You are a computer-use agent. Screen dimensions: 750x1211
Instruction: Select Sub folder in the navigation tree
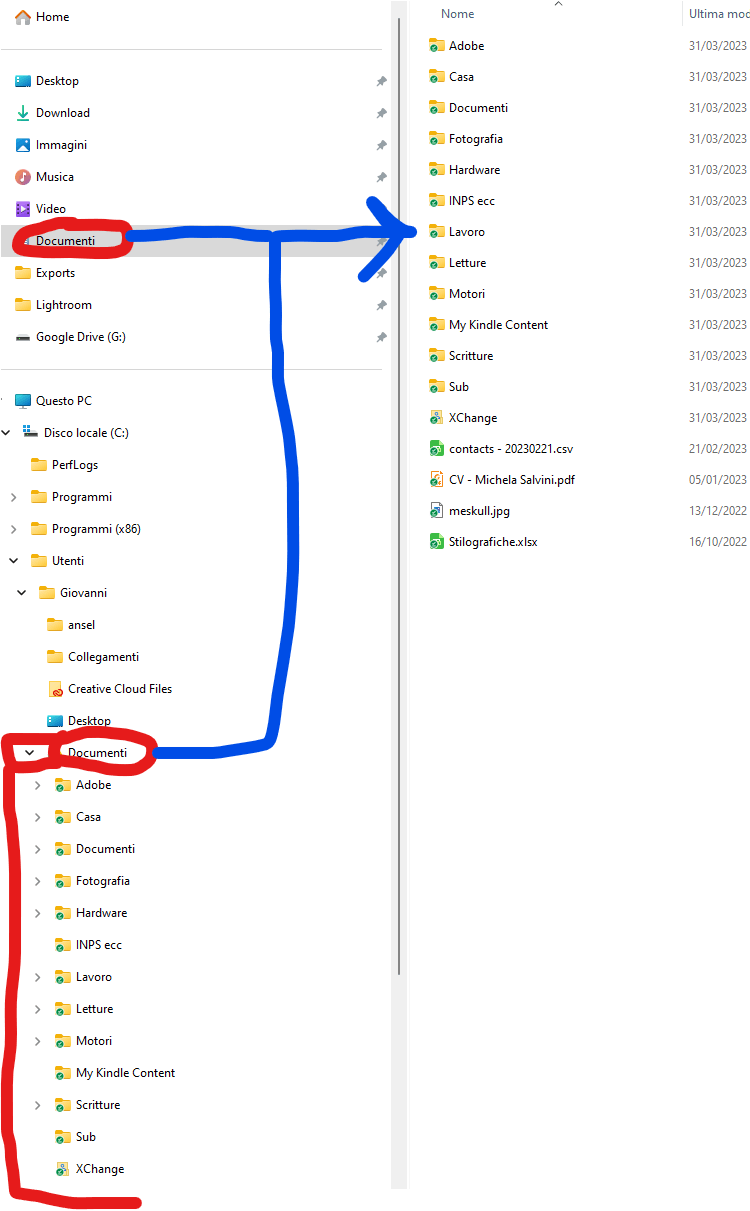(x=75, y=1137)
